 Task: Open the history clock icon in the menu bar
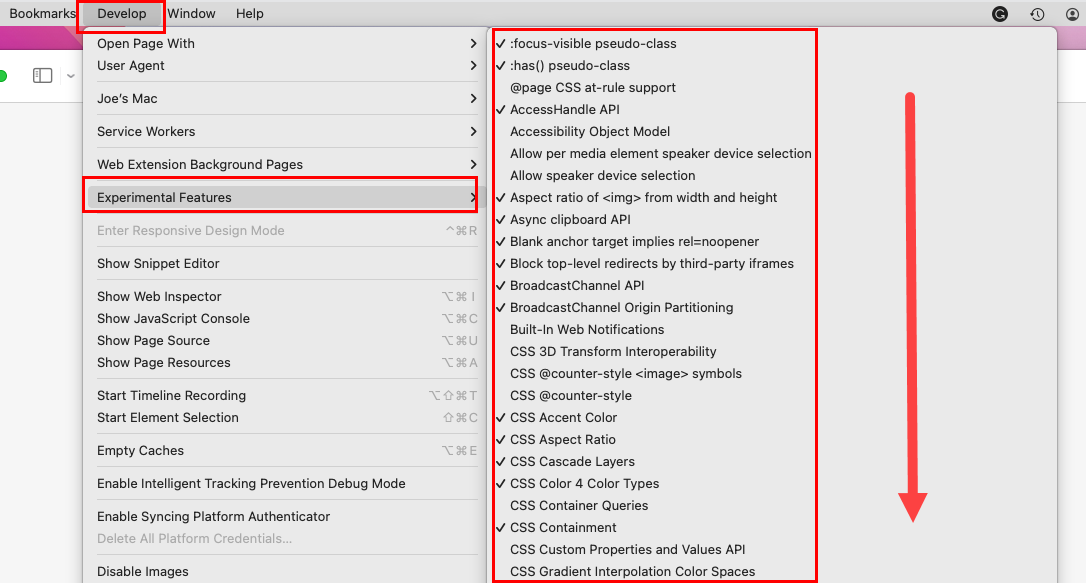[x=1037, y=14]
